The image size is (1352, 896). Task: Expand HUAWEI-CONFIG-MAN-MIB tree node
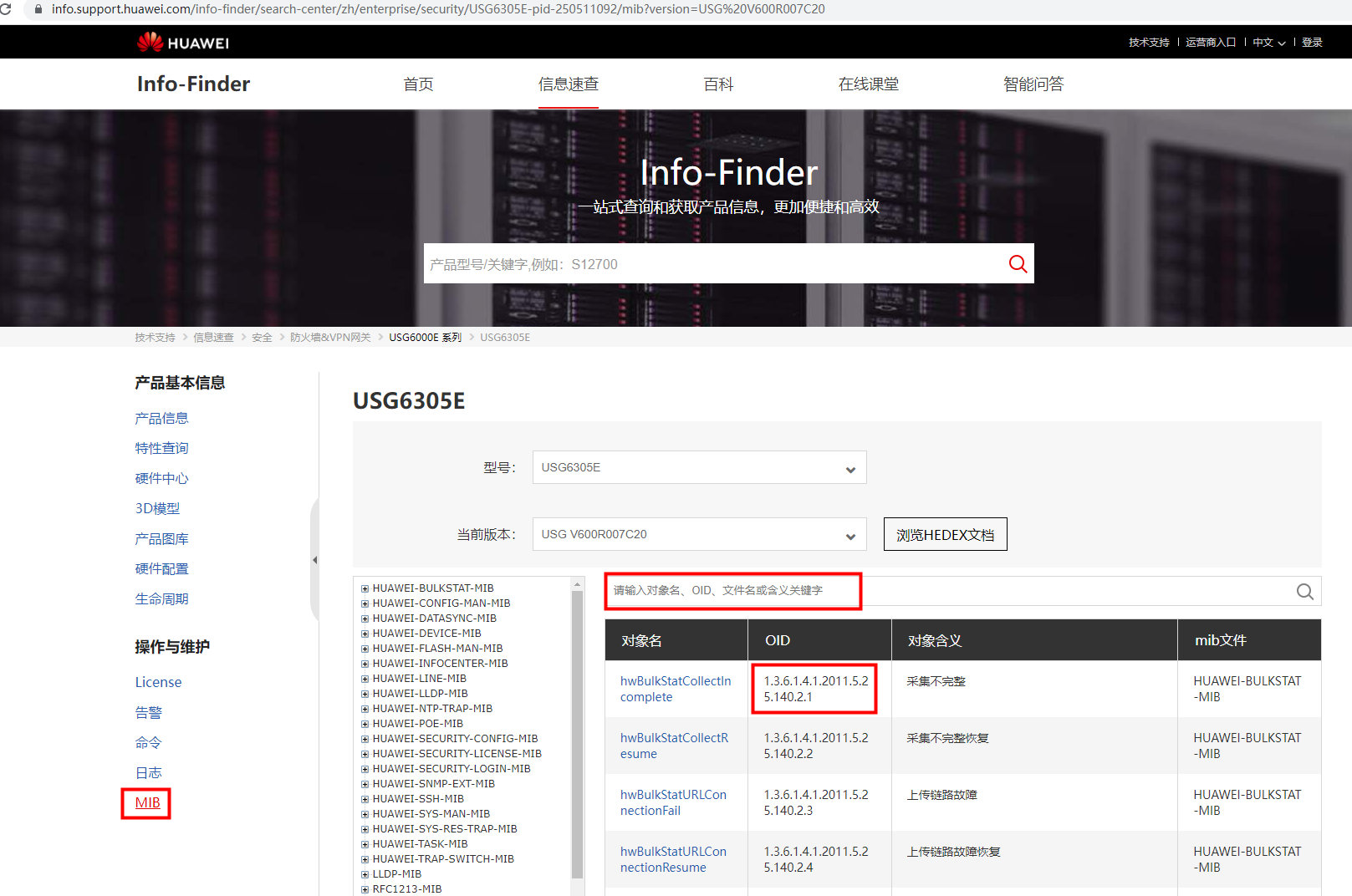[x=365, y=603]
